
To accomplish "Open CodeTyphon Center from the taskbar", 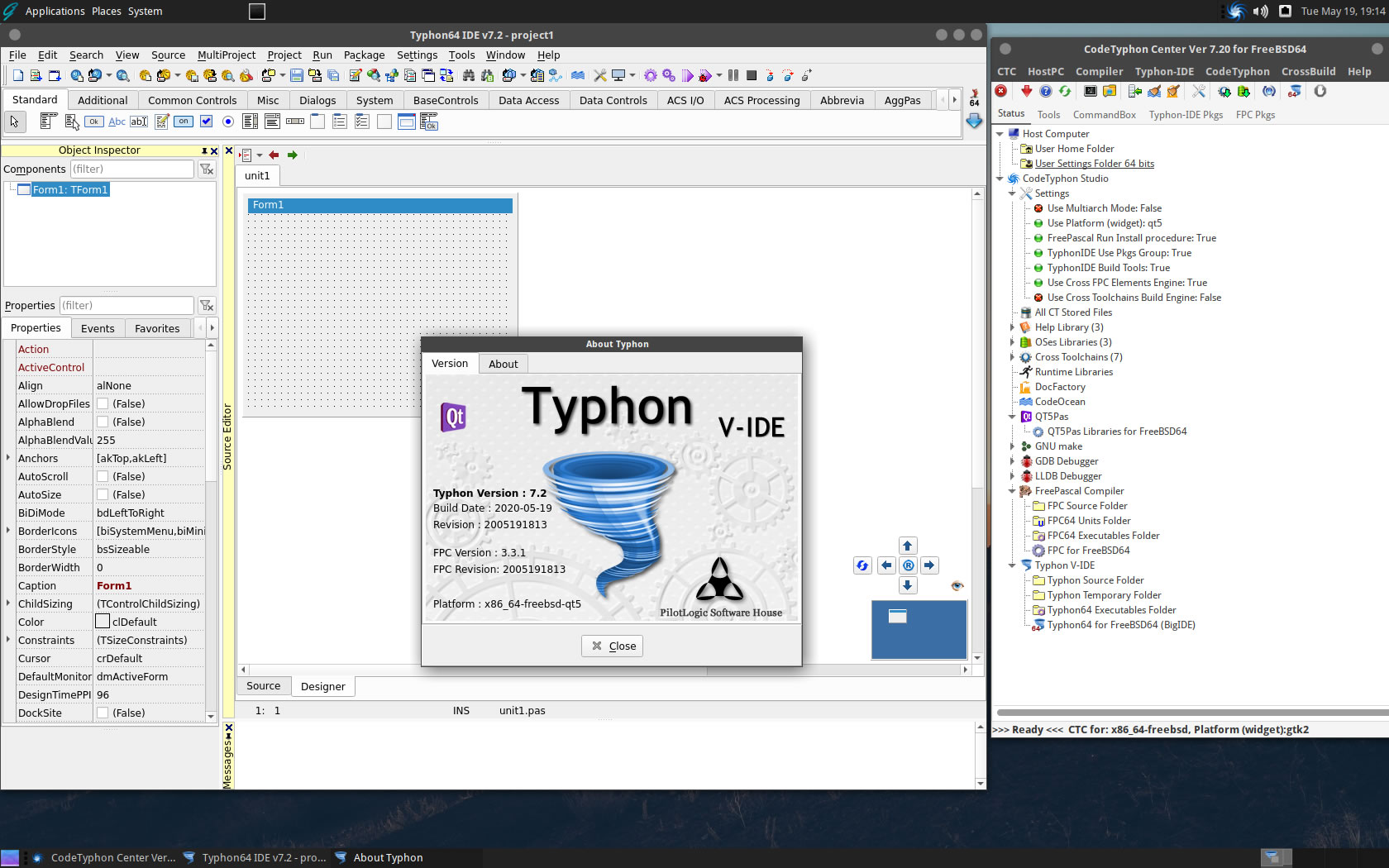I will point(104,857).
